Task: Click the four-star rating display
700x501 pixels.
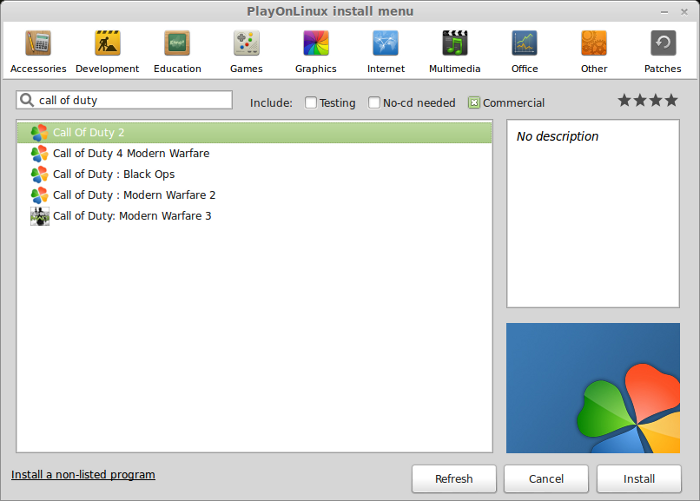Action: tap(648, 100)
